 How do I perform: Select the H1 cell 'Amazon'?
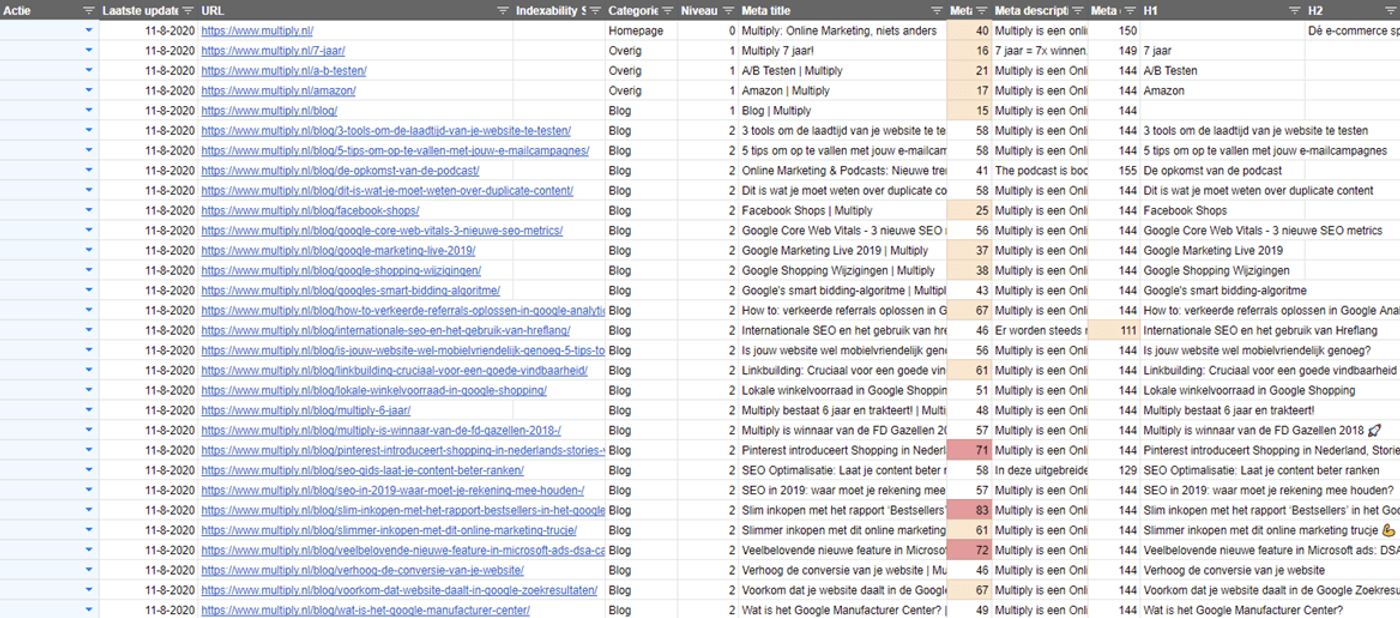point(1222,91)
